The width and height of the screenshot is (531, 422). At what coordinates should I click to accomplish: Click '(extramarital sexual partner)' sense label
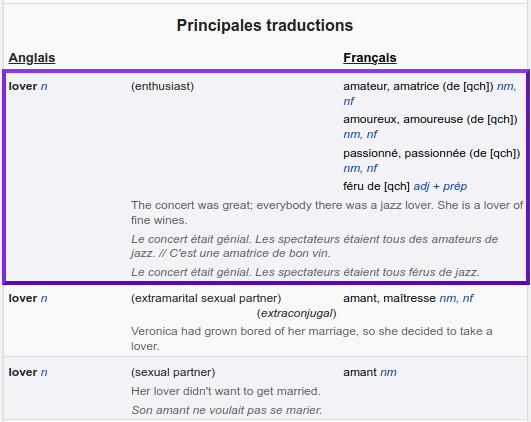coord(206,298)
